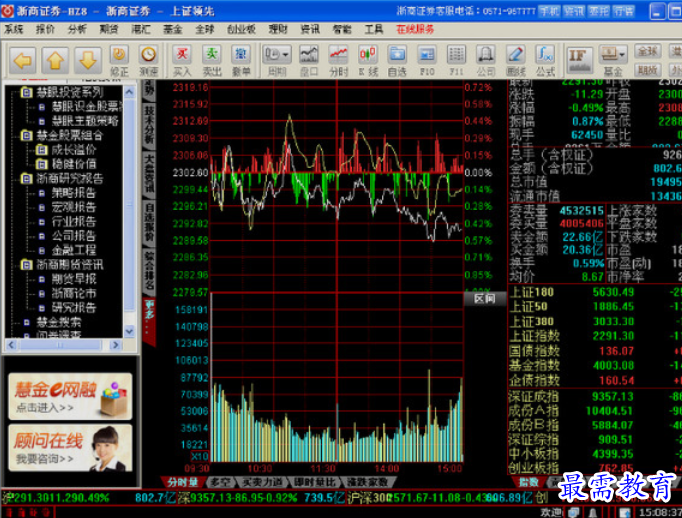Open 期货早报 in the tree
Viewport: 682px width, 518px height.
(74, 279)
